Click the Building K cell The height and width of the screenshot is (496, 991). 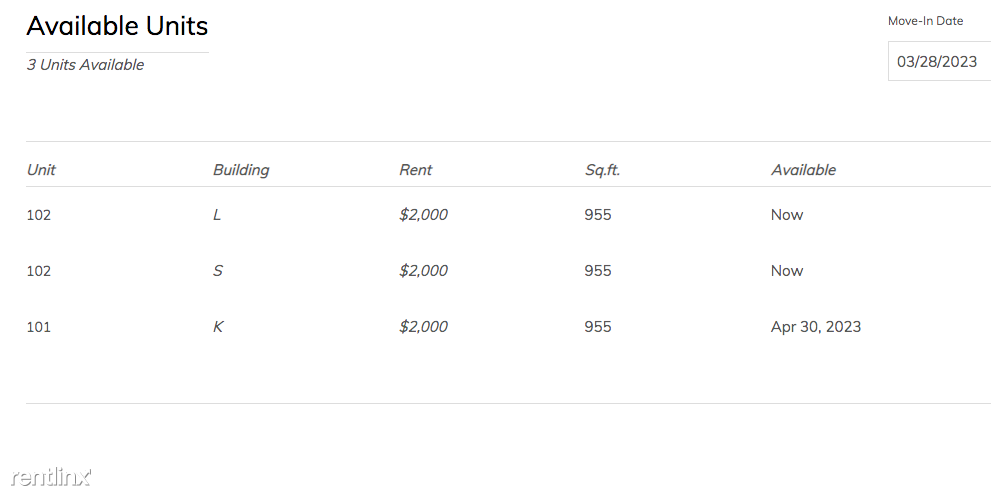(x=218, y=327)
